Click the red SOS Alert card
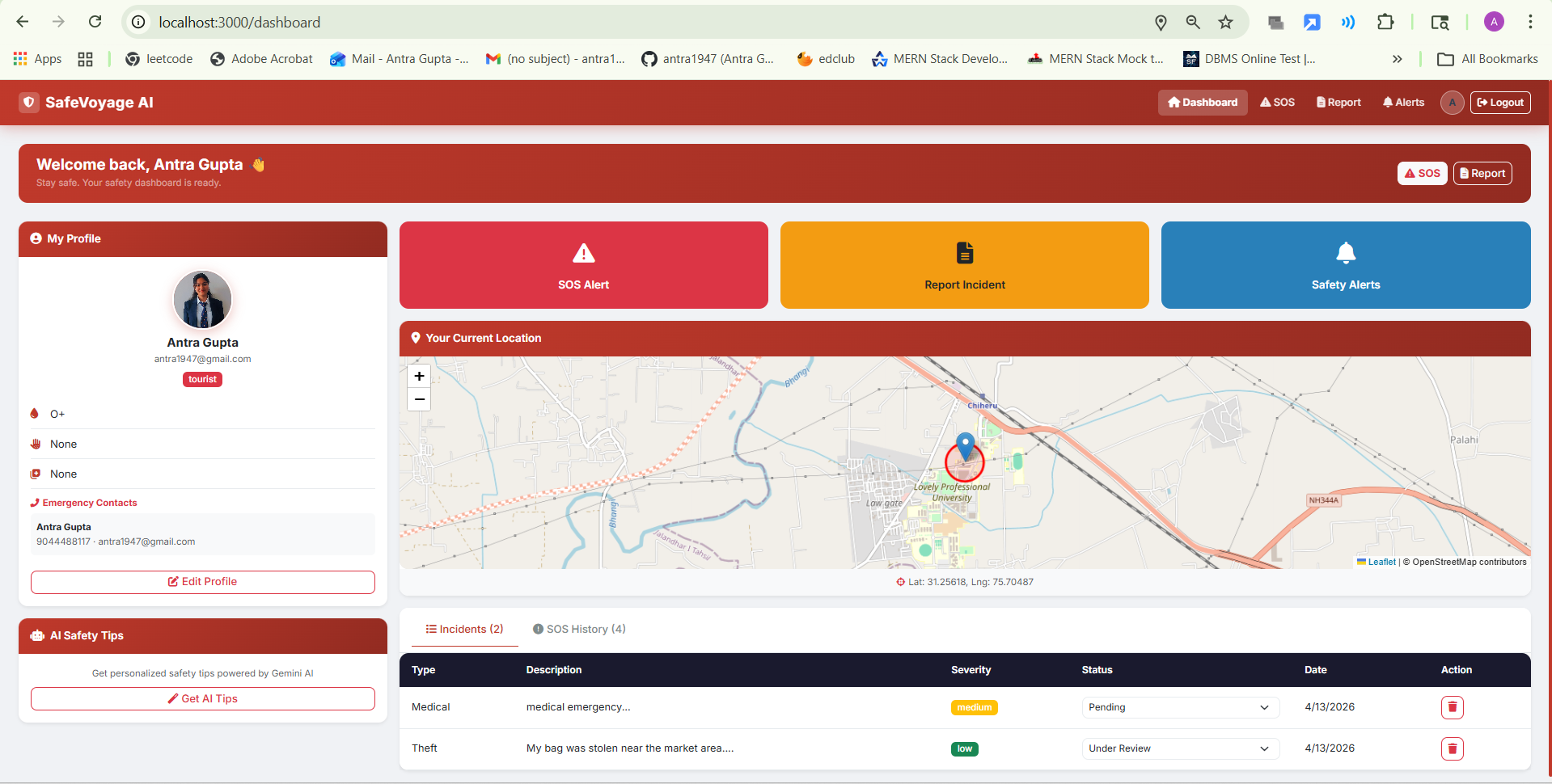The height and width of the screenshot is (784, 1552). click(x=583, y=265)
